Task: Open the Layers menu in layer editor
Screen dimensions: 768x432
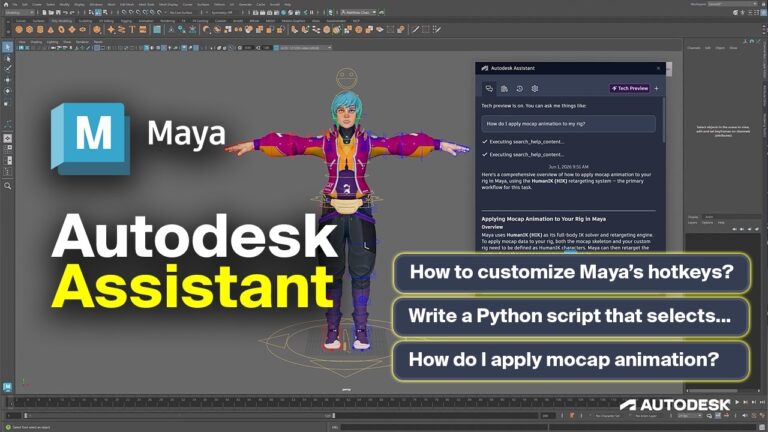Action: (x=693, y=222)
